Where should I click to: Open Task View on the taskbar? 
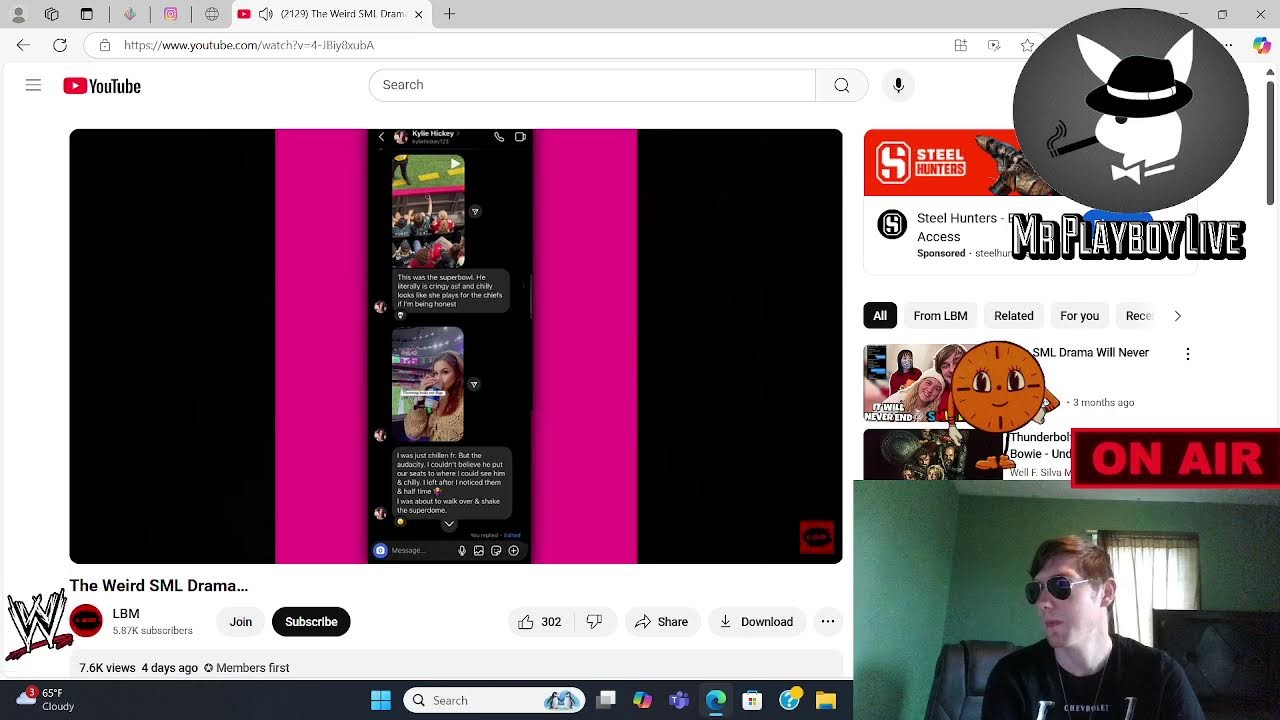pyautogui.click(x=606, y=700)
